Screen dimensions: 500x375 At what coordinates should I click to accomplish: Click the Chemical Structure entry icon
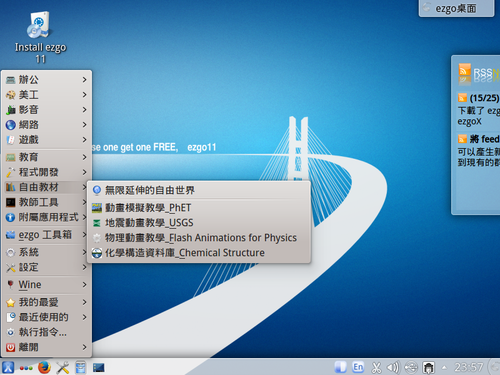[x=97, y=253]
